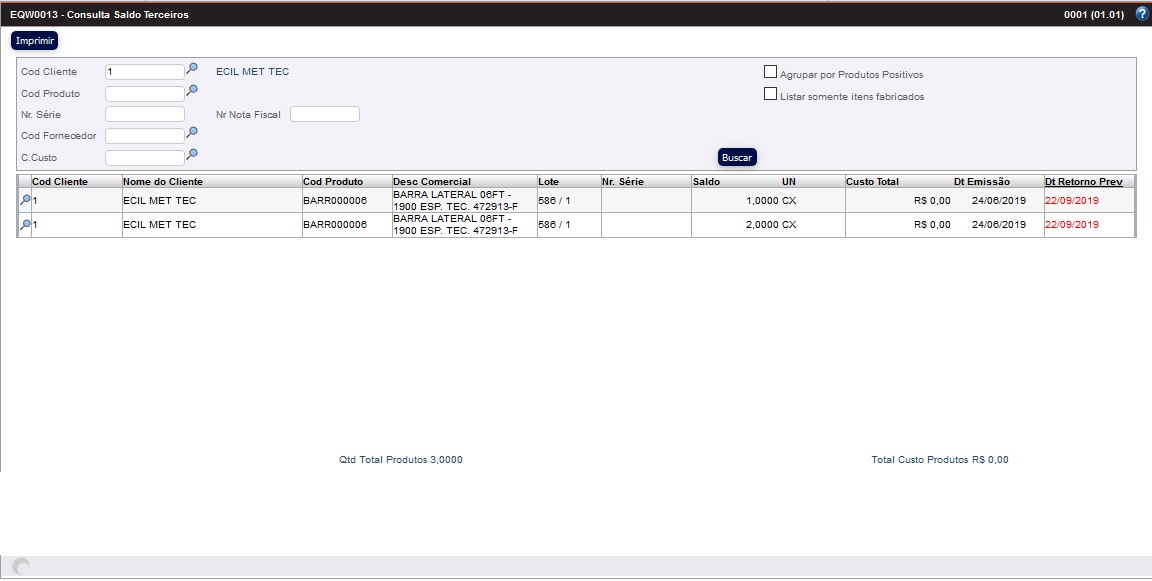Click the C.Custo lookup magnifier icon

[x=192, y=154]
